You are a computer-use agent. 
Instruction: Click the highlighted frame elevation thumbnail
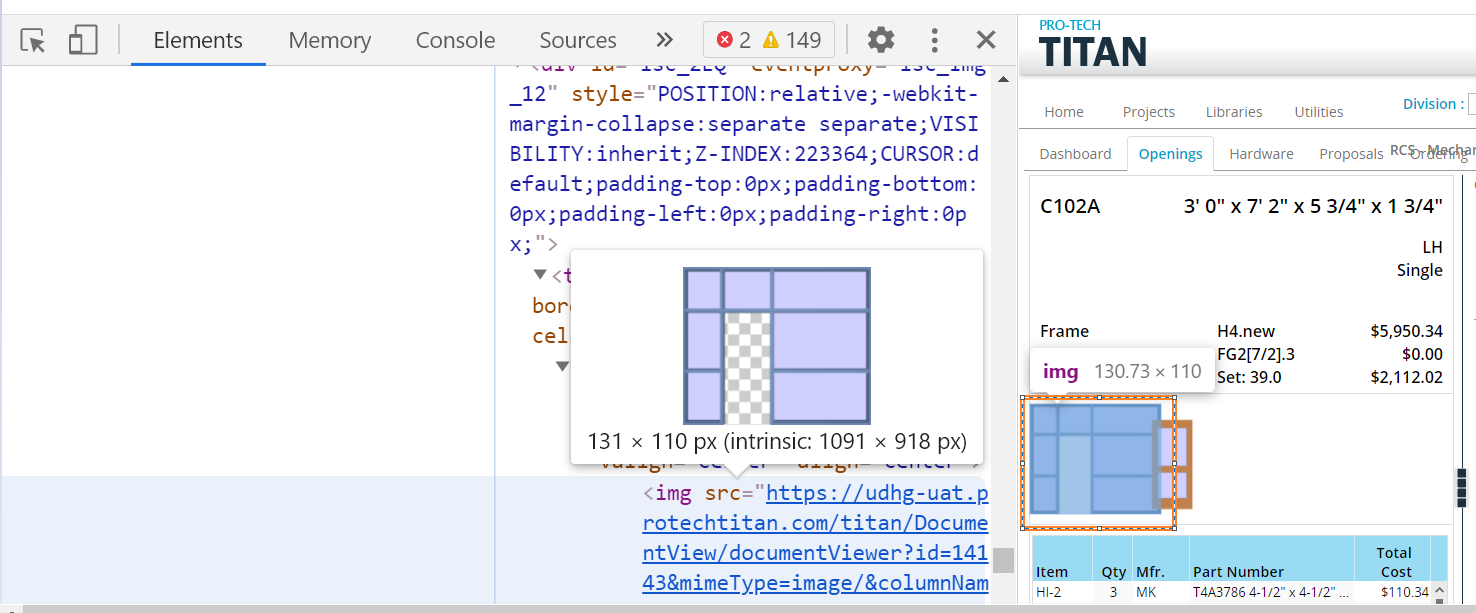(1097, 461)
